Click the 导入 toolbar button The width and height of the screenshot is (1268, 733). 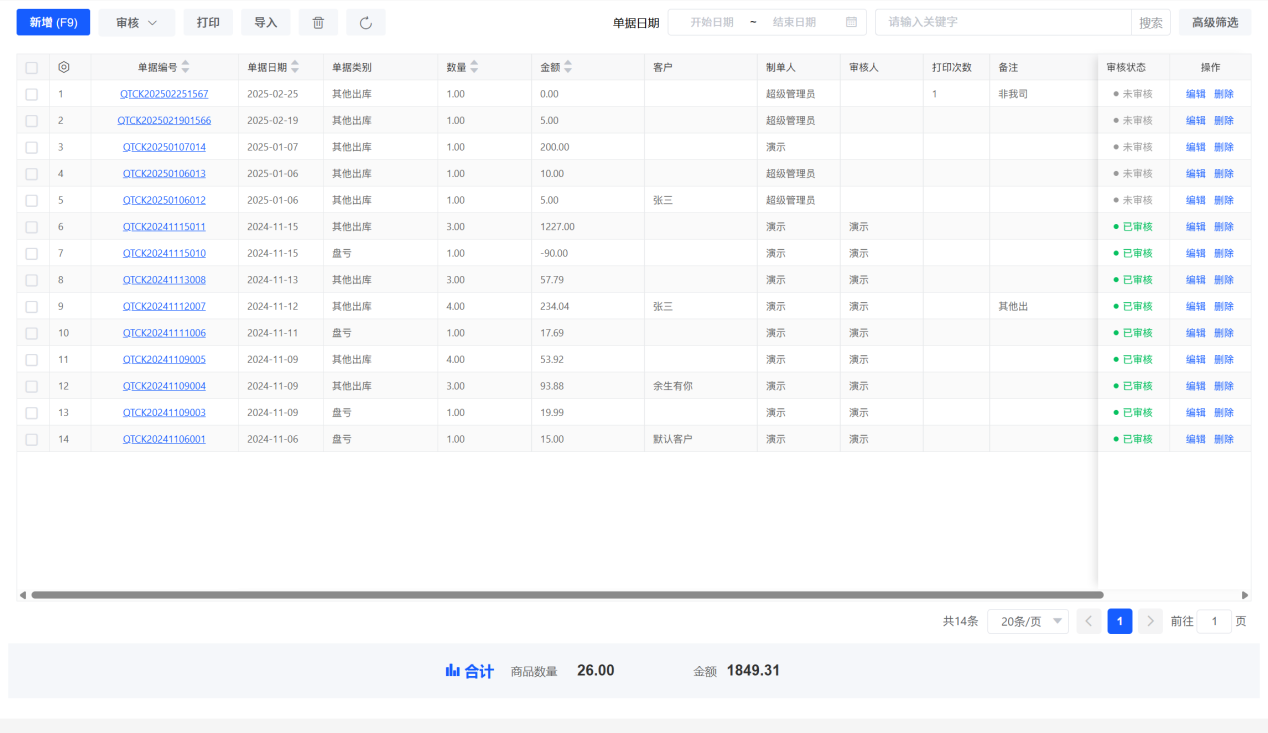click(x=265, y=23)
